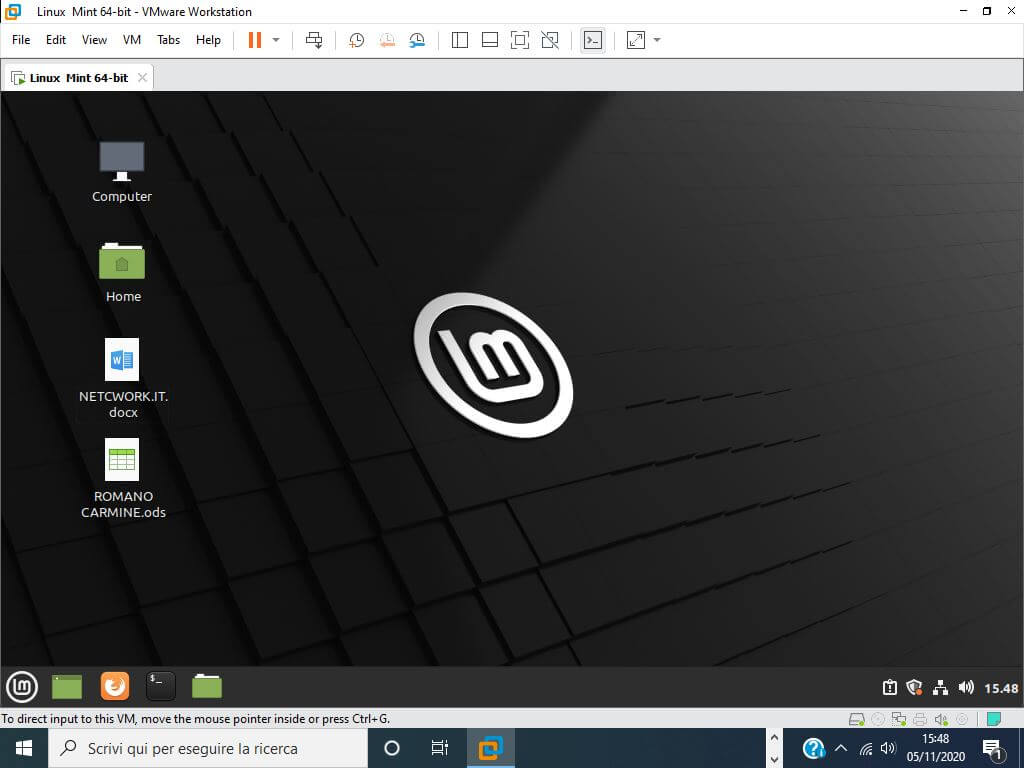Open the Windows Wi-Fi tray icon
Image resolution: width=1024 pixels, height=768 pixels.
click(x=866, y=748)
